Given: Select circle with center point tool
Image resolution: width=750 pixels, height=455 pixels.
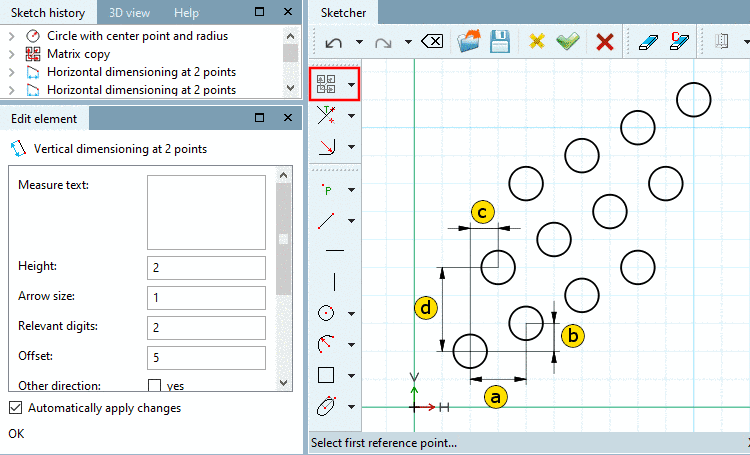Looking at the screenshot, I should [x=326, y=313].
